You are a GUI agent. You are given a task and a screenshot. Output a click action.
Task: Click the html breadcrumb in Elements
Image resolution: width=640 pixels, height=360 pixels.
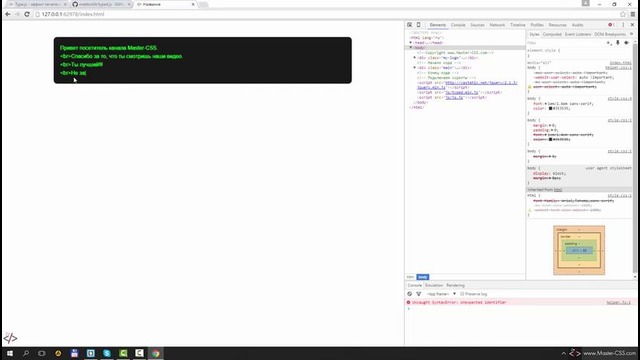pyautogui.click(x=411, y=277)
